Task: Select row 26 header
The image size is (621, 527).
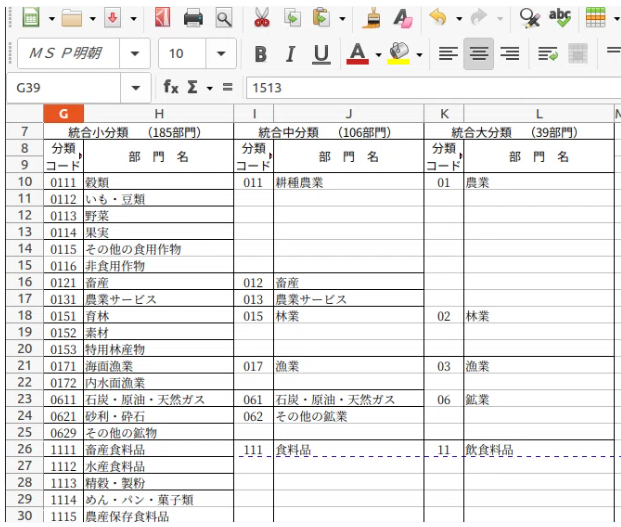Action: [x=22, y=451]
